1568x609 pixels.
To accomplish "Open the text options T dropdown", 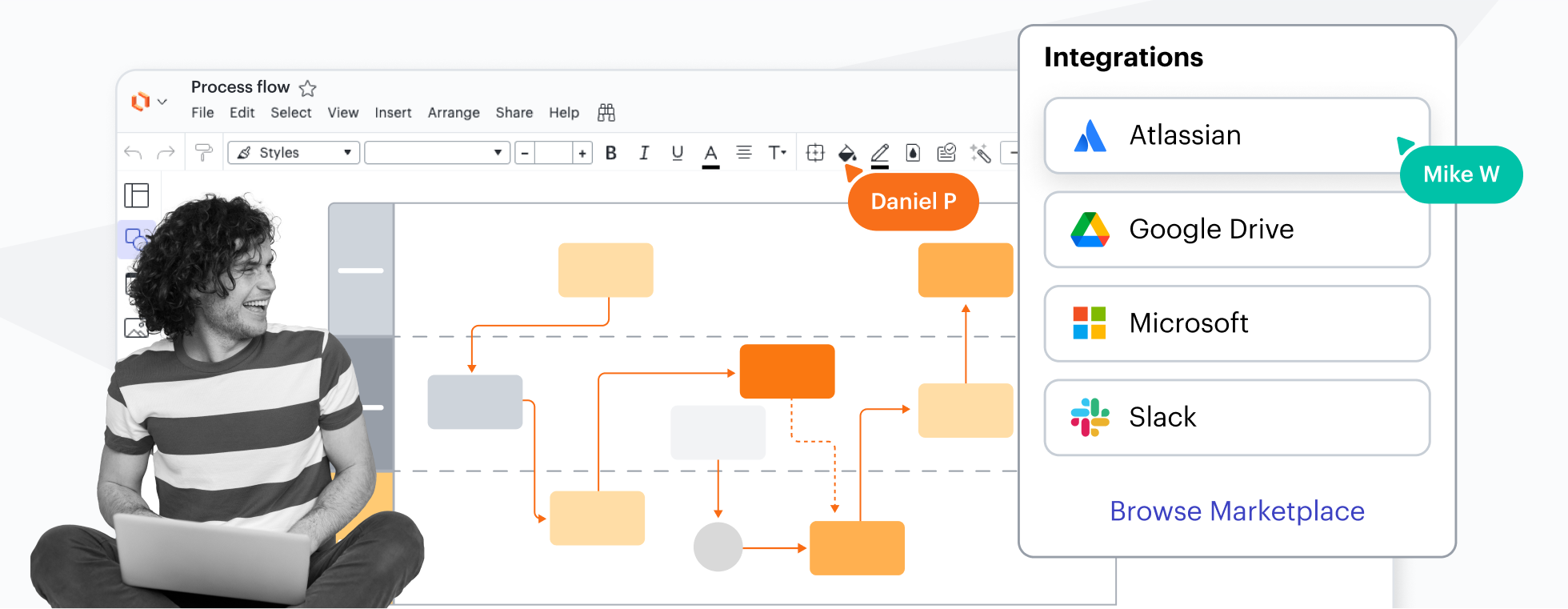I will coord(778,153).
